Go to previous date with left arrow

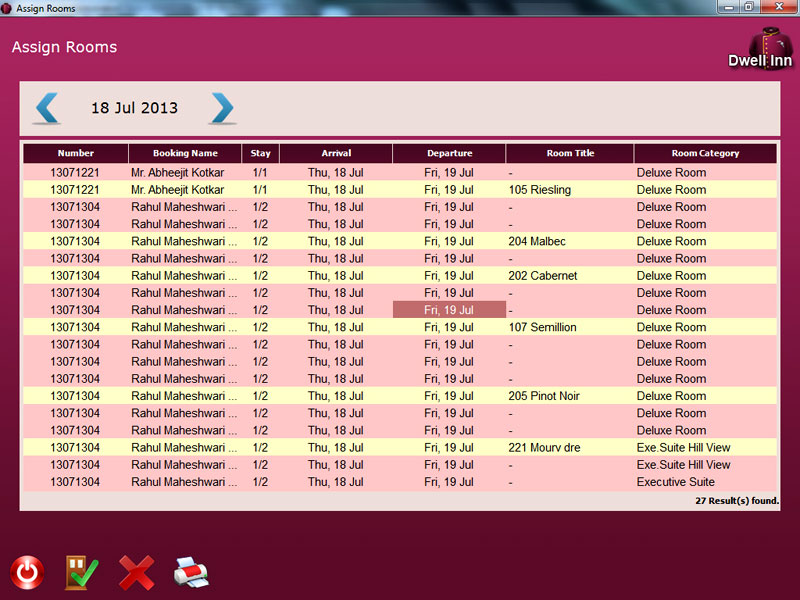pyautogui.click(x=47, y=108)
